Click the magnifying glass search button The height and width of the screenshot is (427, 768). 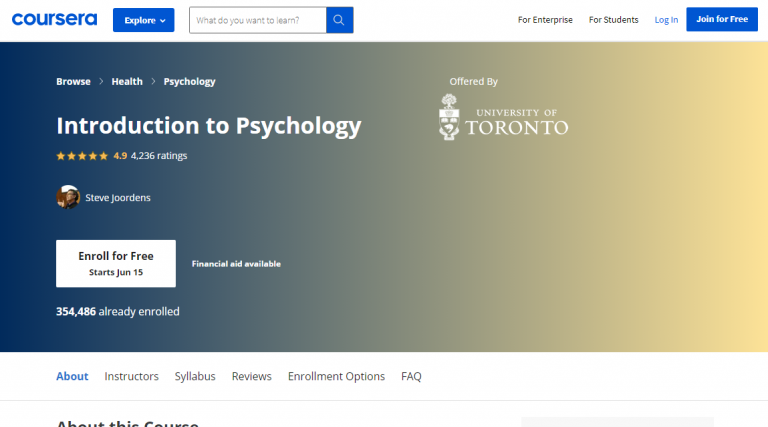point(340,20)
